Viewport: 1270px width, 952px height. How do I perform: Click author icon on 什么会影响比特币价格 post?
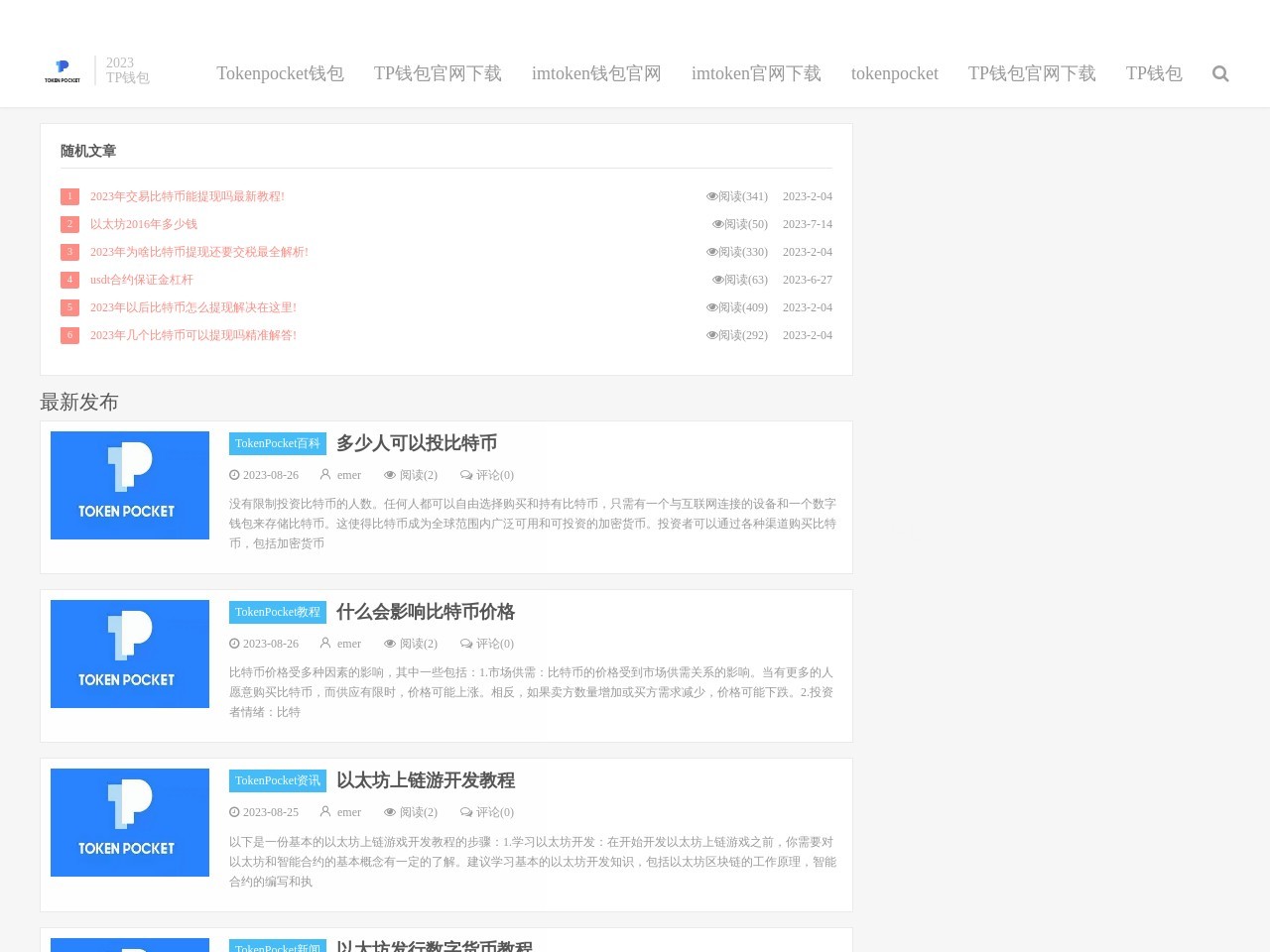pyautogui.click(x=325, y=644)
